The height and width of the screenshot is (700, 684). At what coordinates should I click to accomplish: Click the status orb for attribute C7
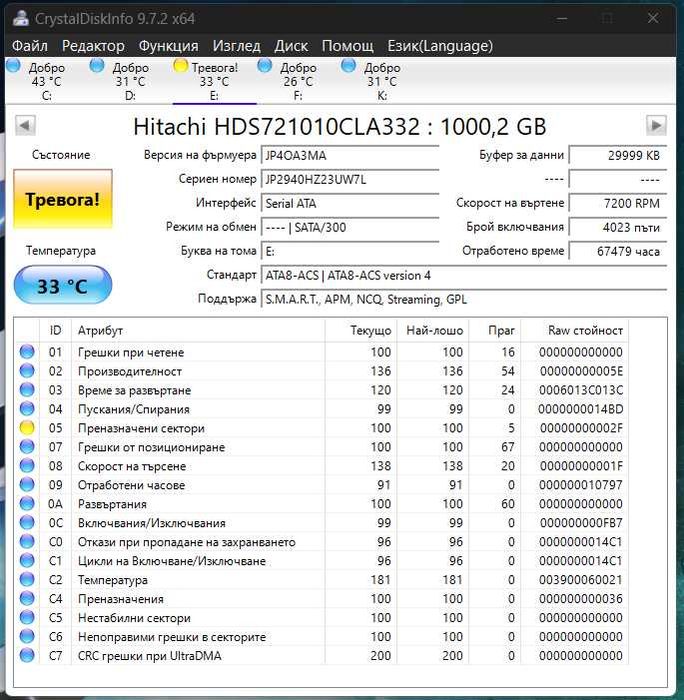pyautogui.click(x=27, y=655)
